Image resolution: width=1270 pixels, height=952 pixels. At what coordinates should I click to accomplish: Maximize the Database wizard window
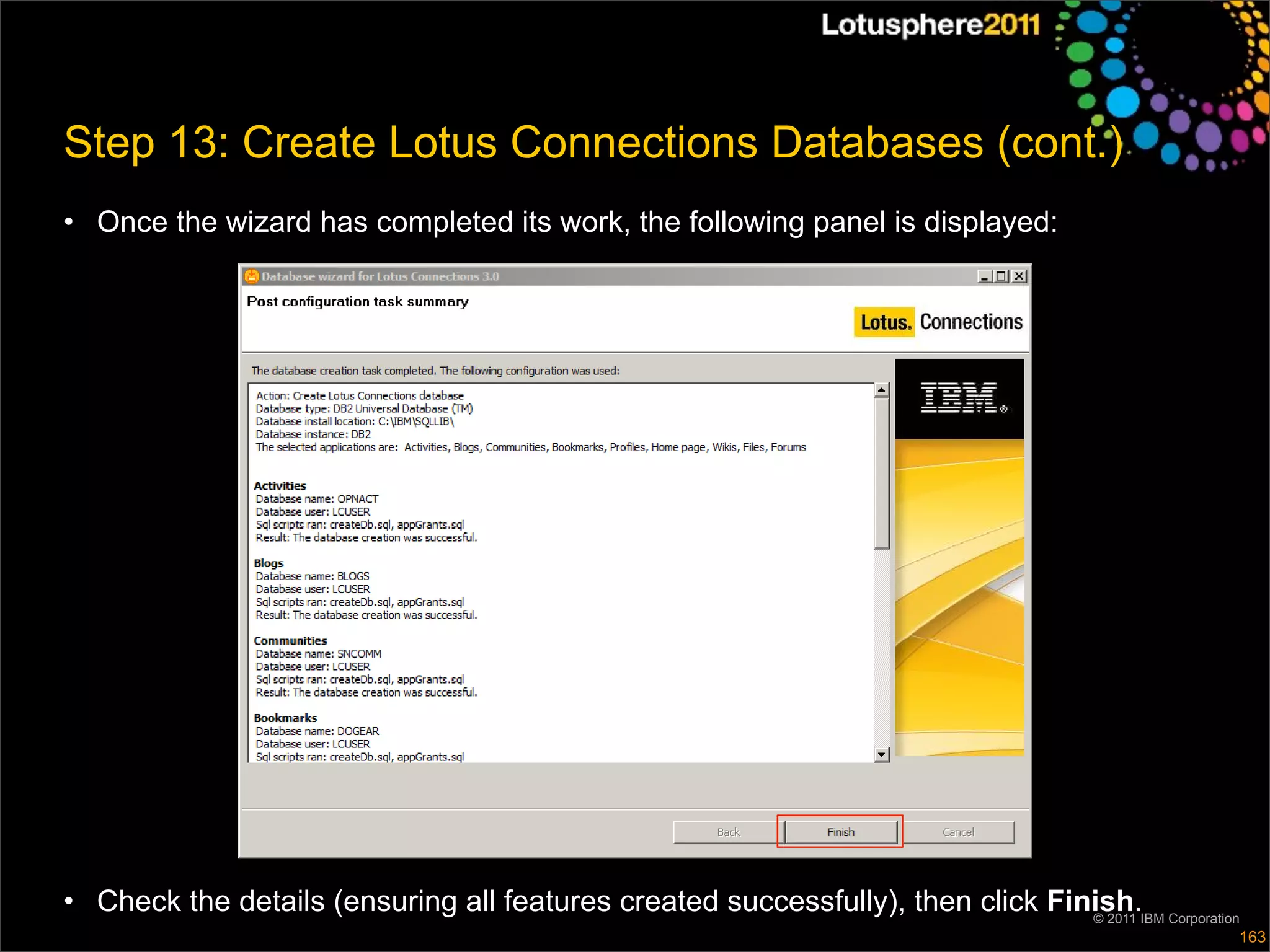pyautogui.click(x=1001, y=276)
